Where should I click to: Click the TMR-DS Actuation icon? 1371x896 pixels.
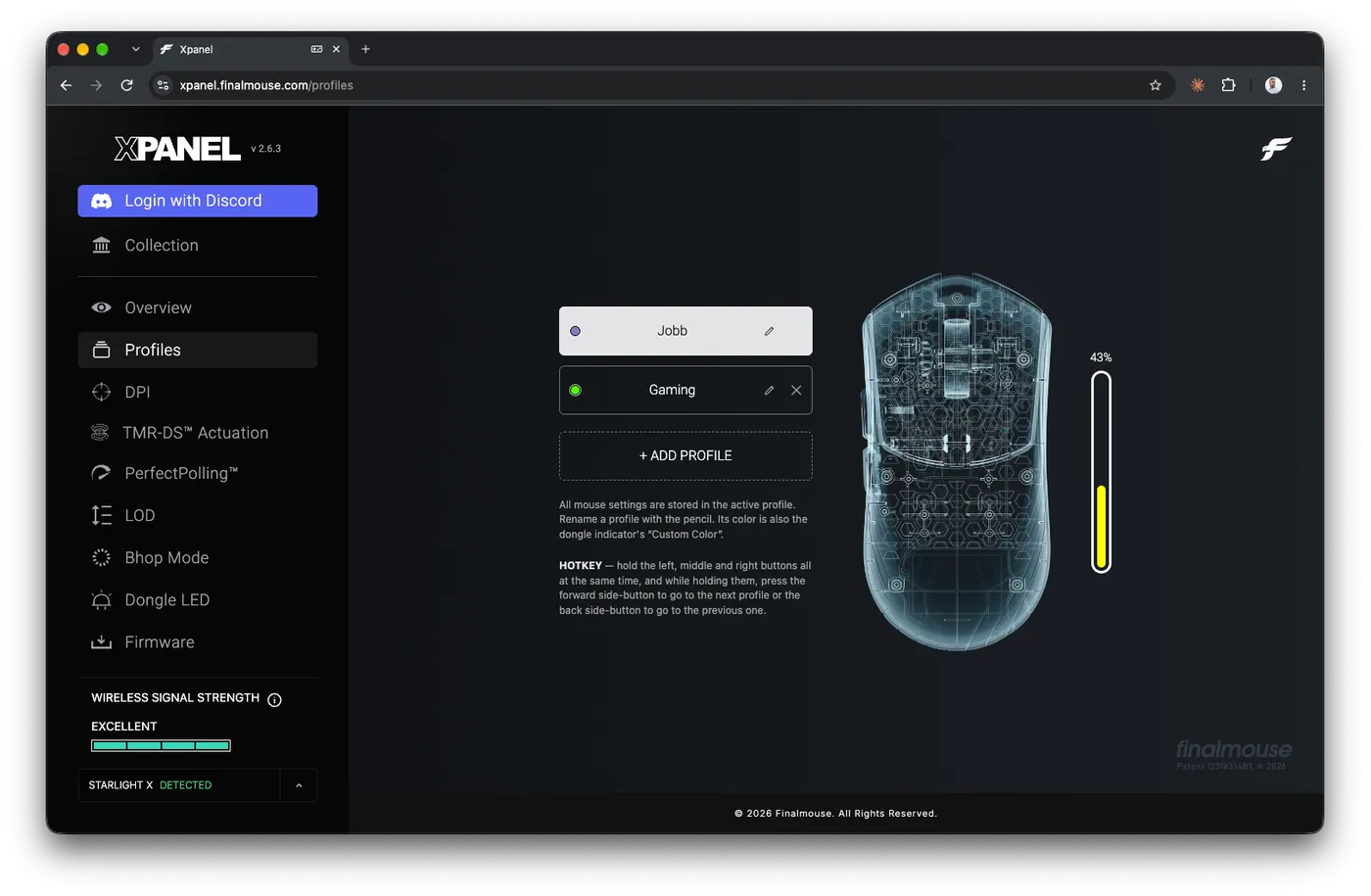click(x=100, y=433)
